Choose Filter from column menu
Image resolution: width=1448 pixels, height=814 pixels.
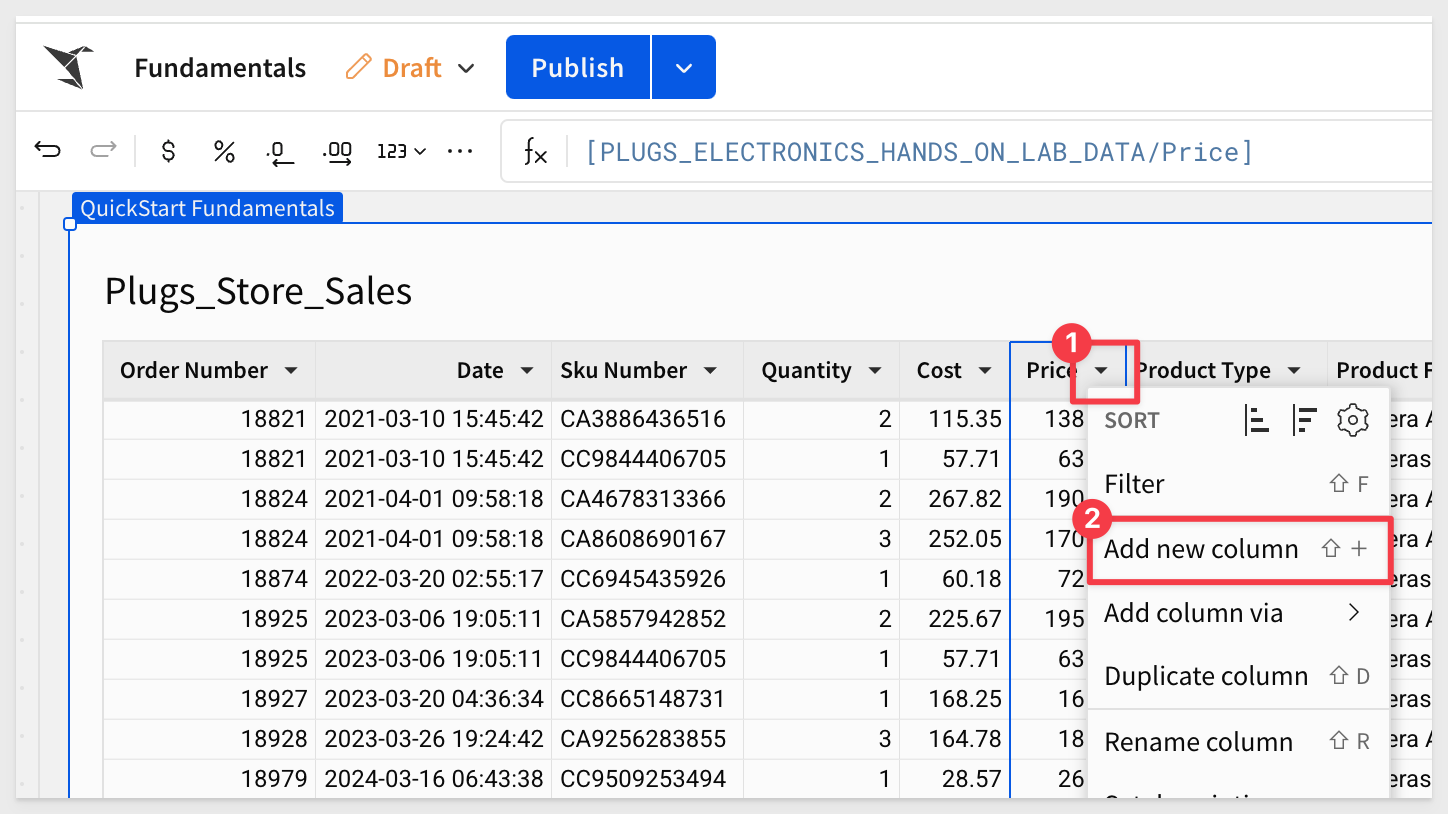point(1238,484)
